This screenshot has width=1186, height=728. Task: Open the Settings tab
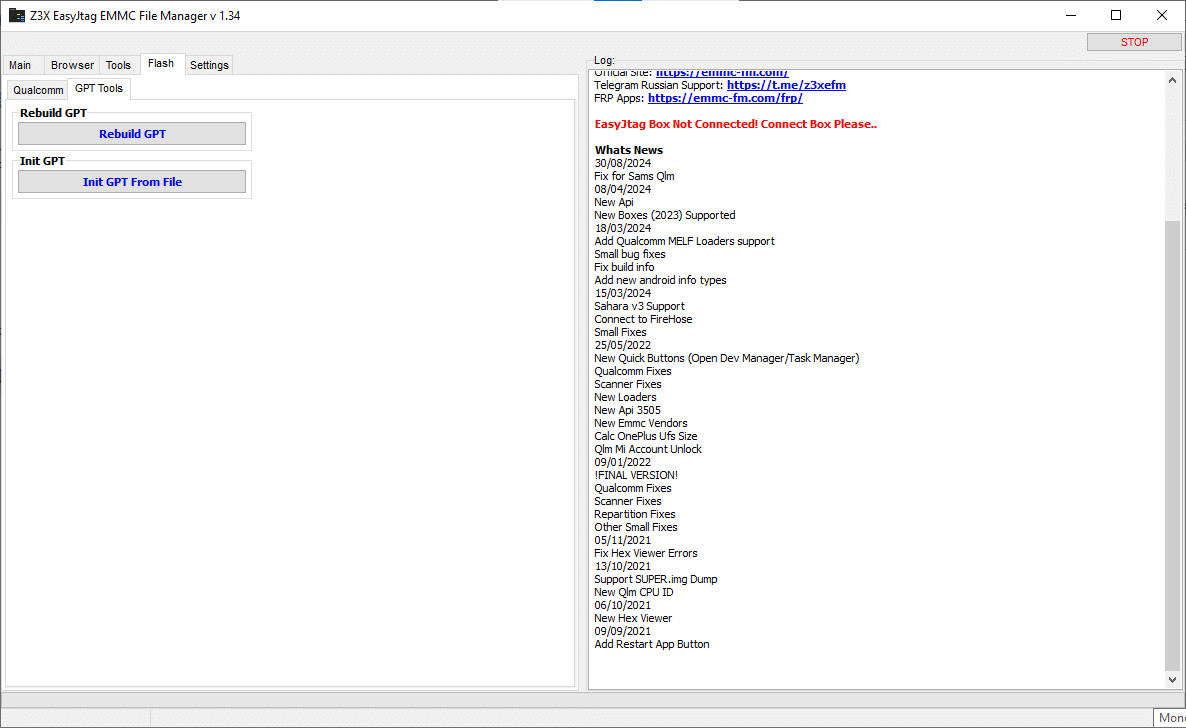tap(209, 65)
